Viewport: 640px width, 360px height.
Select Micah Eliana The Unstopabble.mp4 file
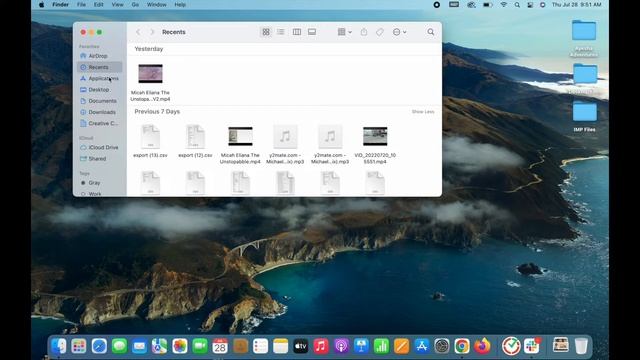[240, 145]
